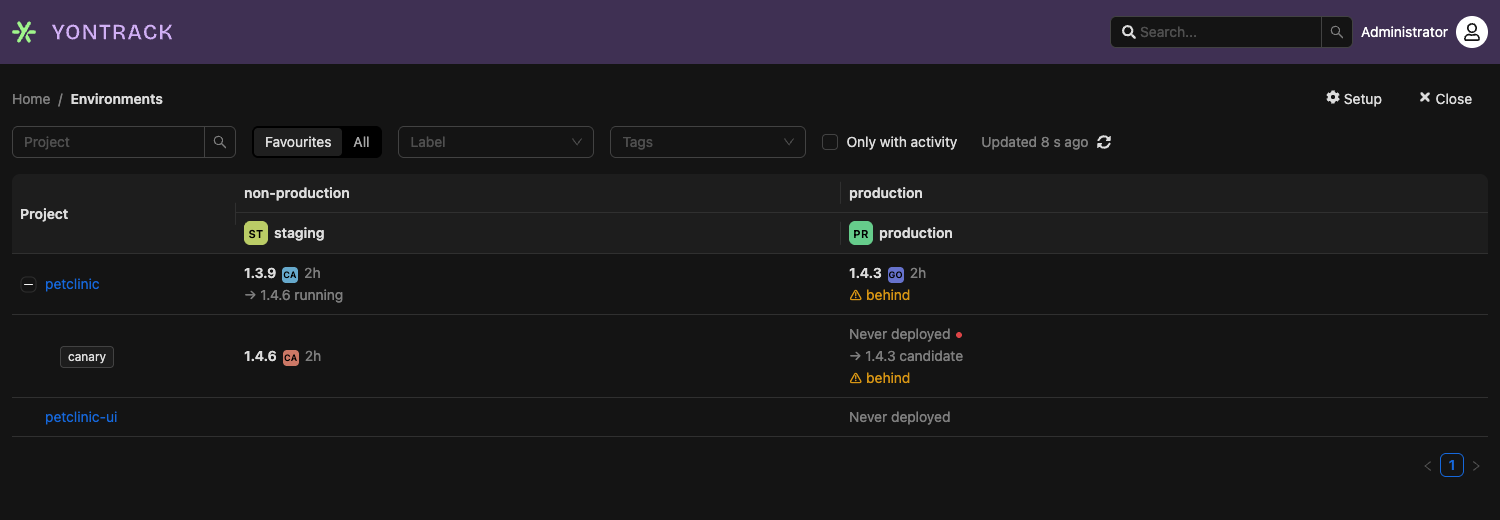Click the Yontrack logo icon
Screen dimensions: 1500x520
coord(24,32)
